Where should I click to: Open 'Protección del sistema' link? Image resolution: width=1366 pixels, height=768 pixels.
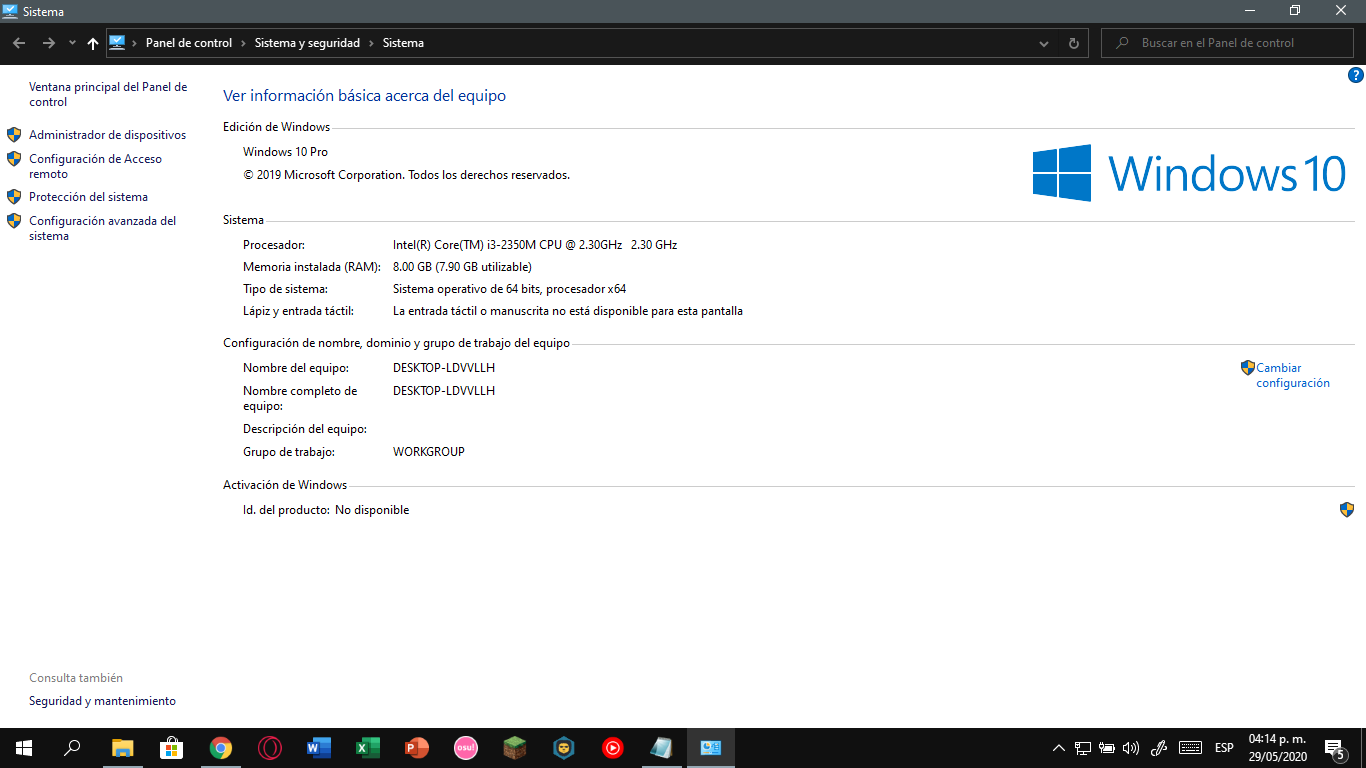(x=88, y=197)
